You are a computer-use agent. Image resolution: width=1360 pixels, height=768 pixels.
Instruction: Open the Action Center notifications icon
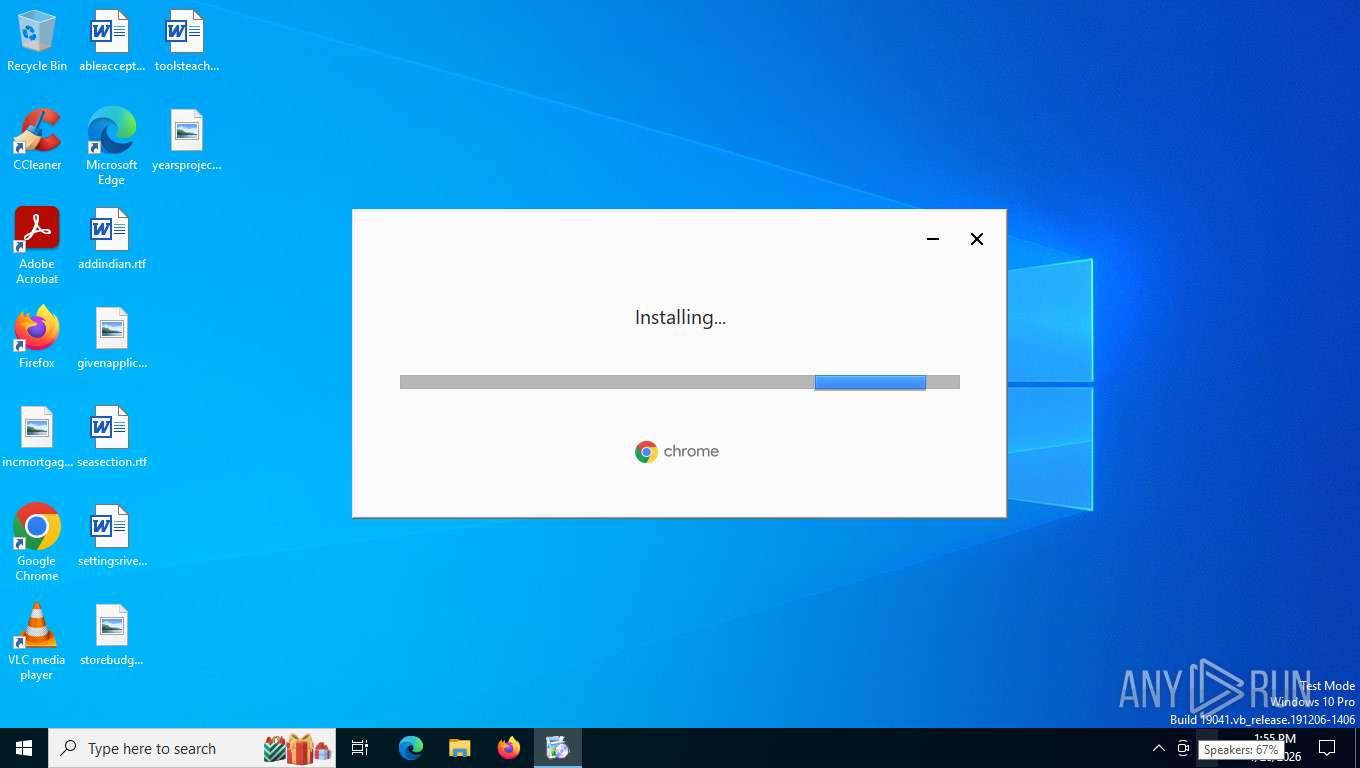(x=1327, y=748)
